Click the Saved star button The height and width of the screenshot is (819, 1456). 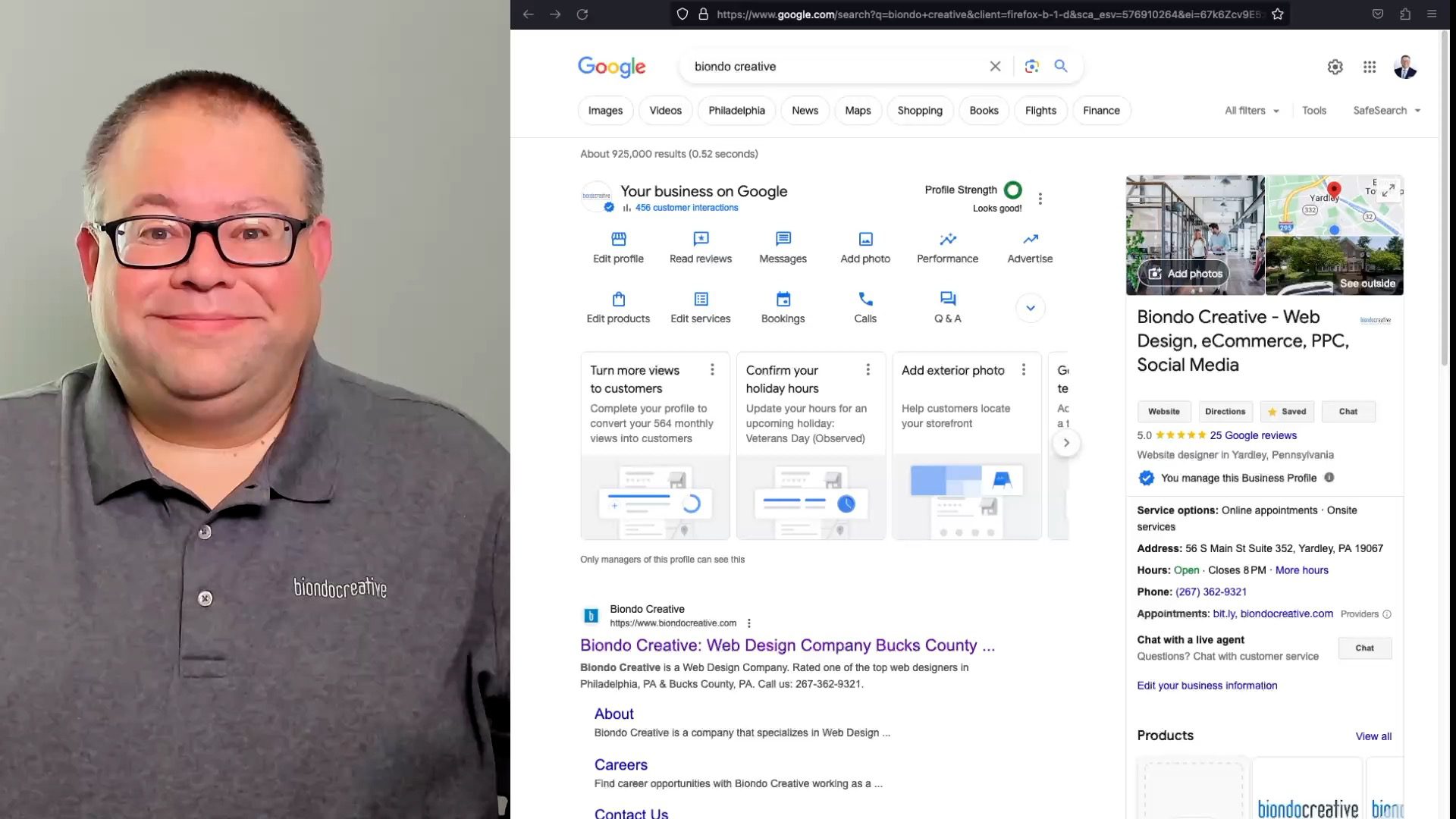1287,412
